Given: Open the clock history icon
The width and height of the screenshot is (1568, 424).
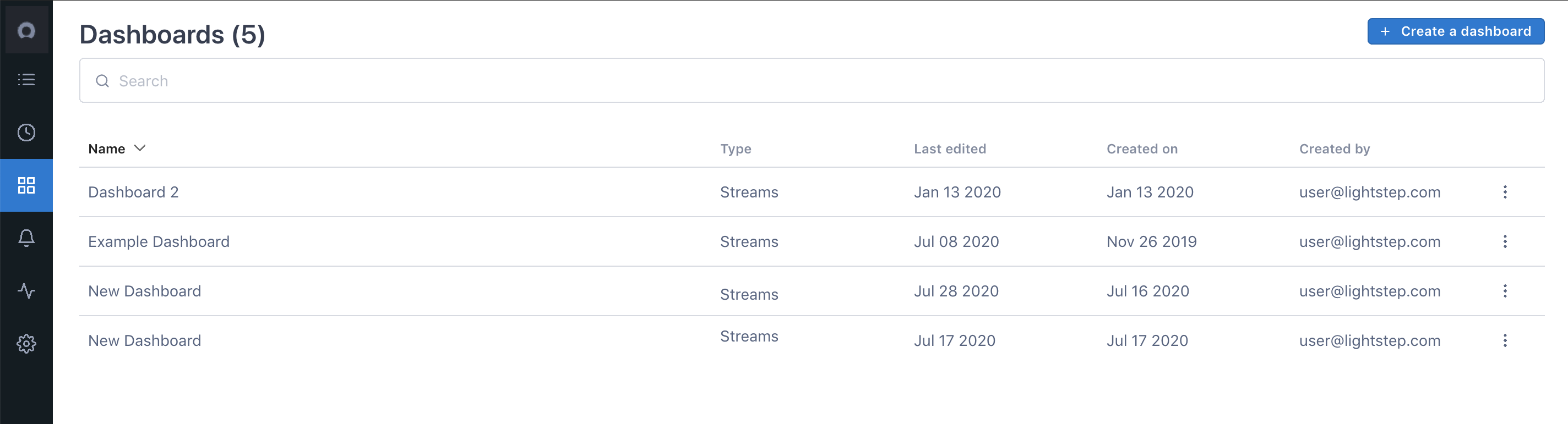Looking at the screenshot, I should pos(26,133).
